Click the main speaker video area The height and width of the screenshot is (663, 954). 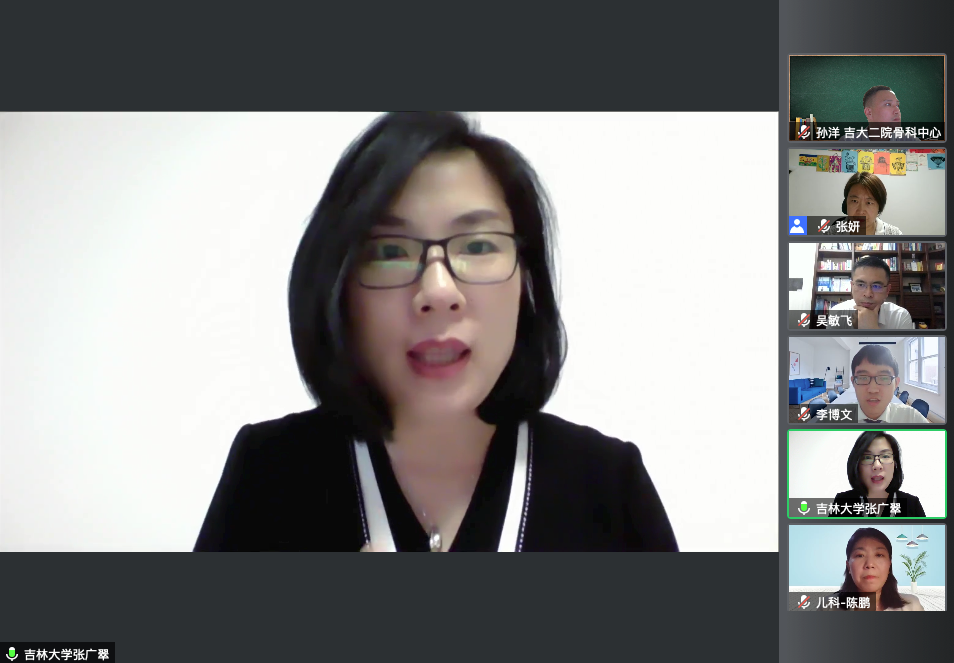click(x=389, y=332)
